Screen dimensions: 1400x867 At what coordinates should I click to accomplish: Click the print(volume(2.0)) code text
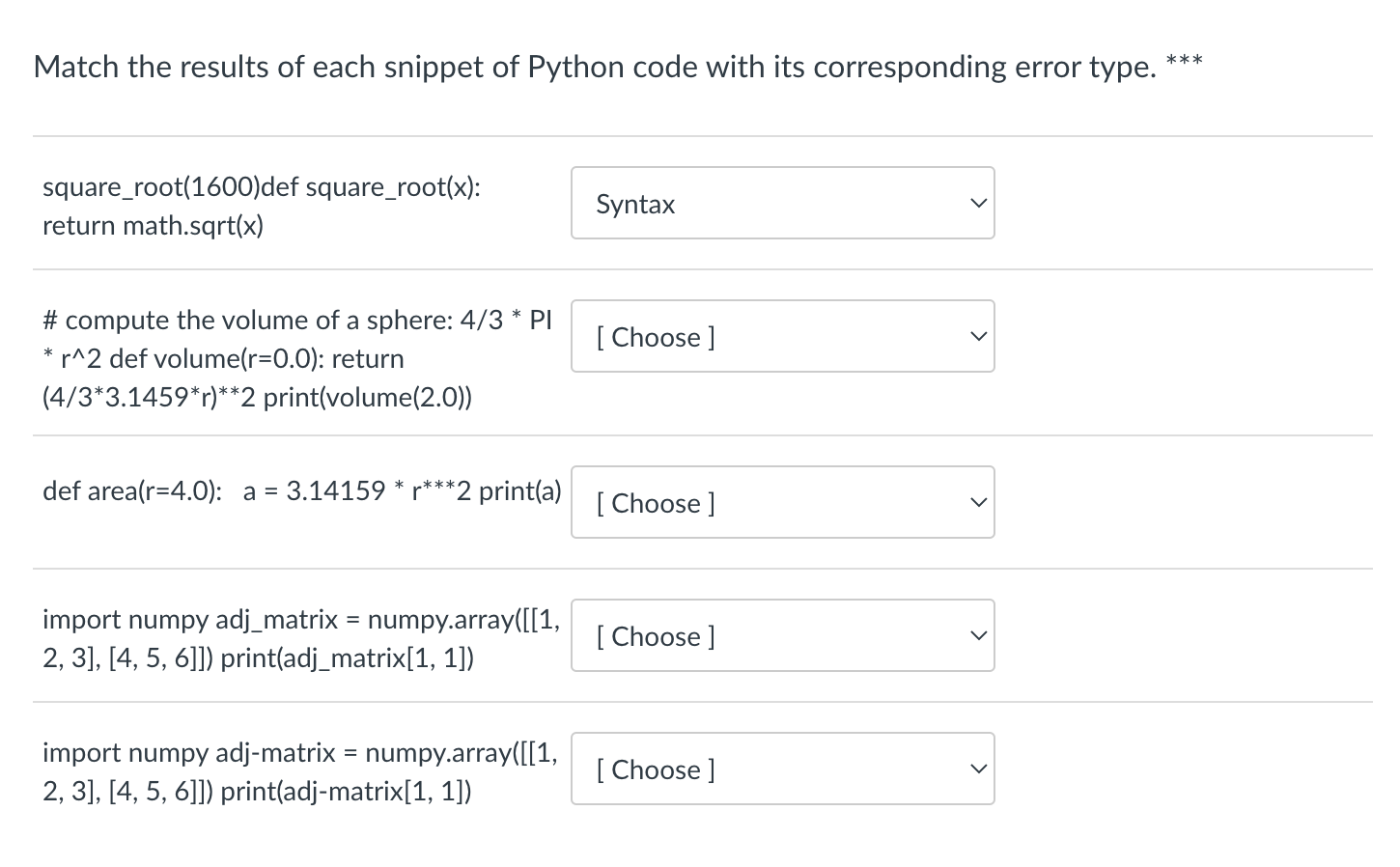click(368, 398)
